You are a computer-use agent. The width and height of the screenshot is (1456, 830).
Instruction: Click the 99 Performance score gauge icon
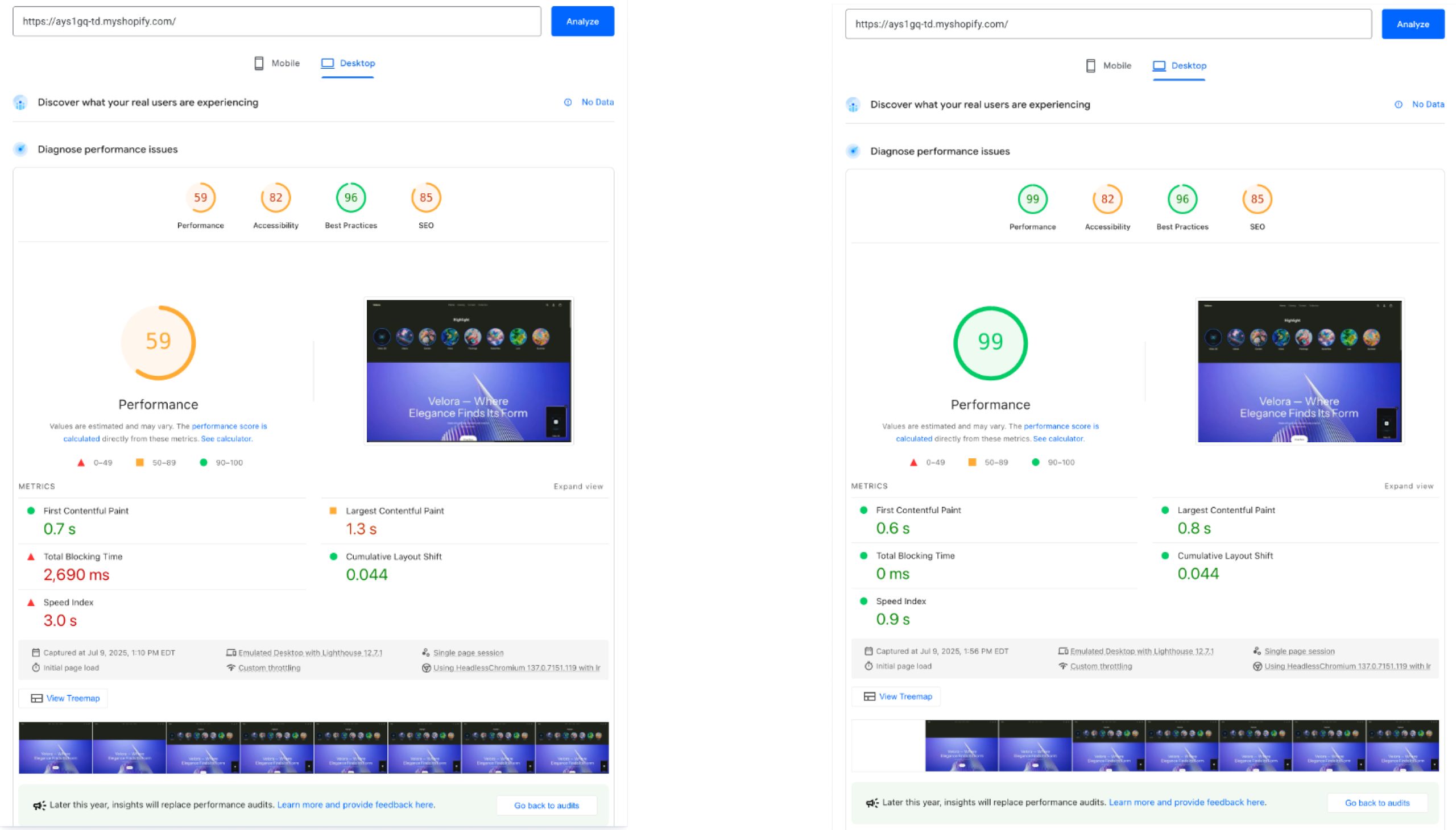[1032, 200]
